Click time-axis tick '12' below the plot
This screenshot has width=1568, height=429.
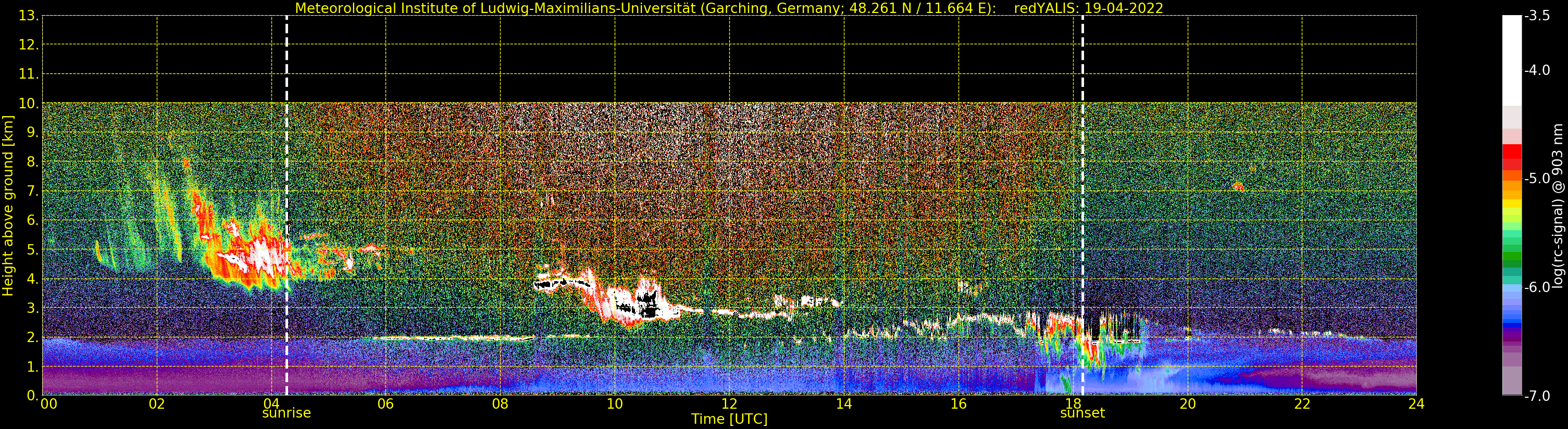click(x=729, y=404)
